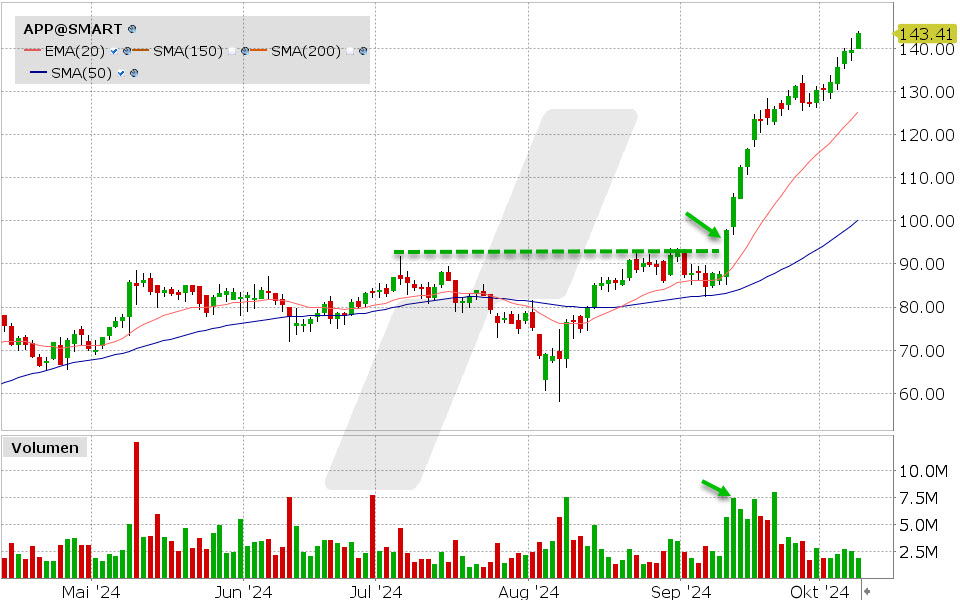Click the SMA(150) legend label
Image resolution: width=960 pixels, height=600 pixels.
pos(188,51)
